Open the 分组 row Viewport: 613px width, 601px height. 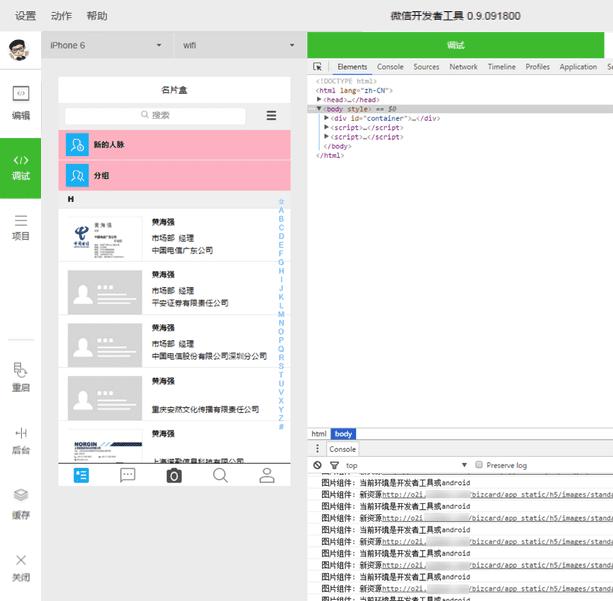pos(174,176)
